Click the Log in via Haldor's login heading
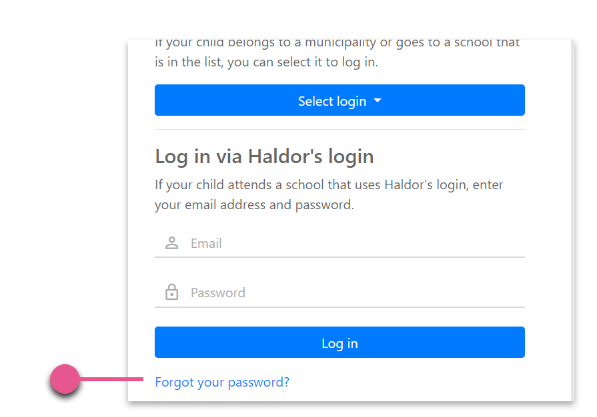Image resolution: width=597 pixels, height=417 pixels. click(264, 157)
